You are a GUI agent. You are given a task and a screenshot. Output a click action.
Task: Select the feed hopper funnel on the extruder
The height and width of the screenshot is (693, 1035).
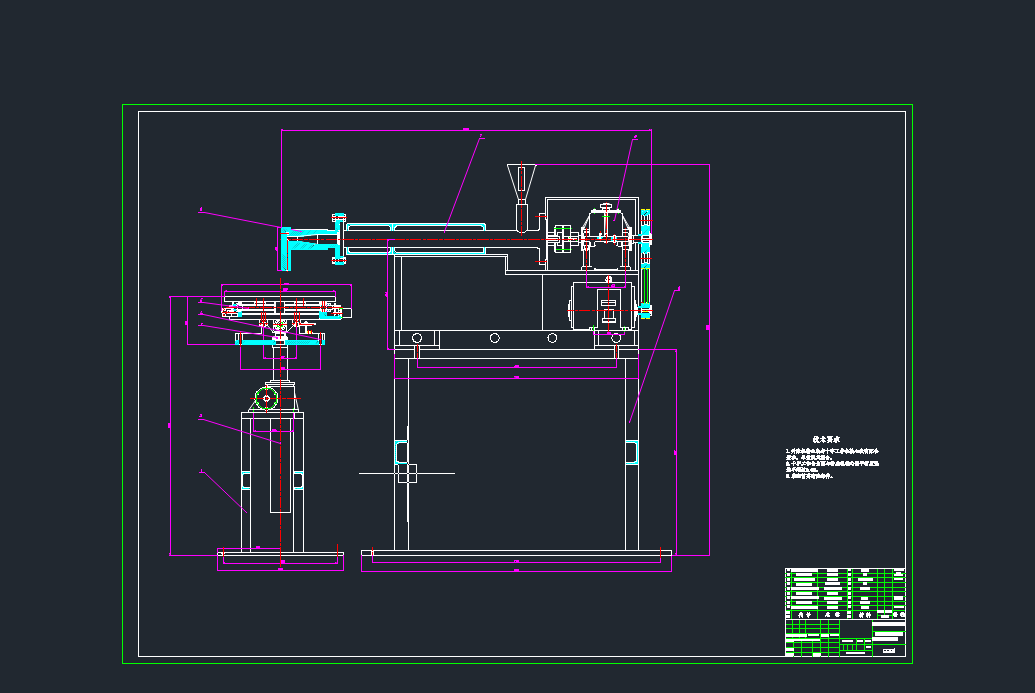tap(521, 184)
